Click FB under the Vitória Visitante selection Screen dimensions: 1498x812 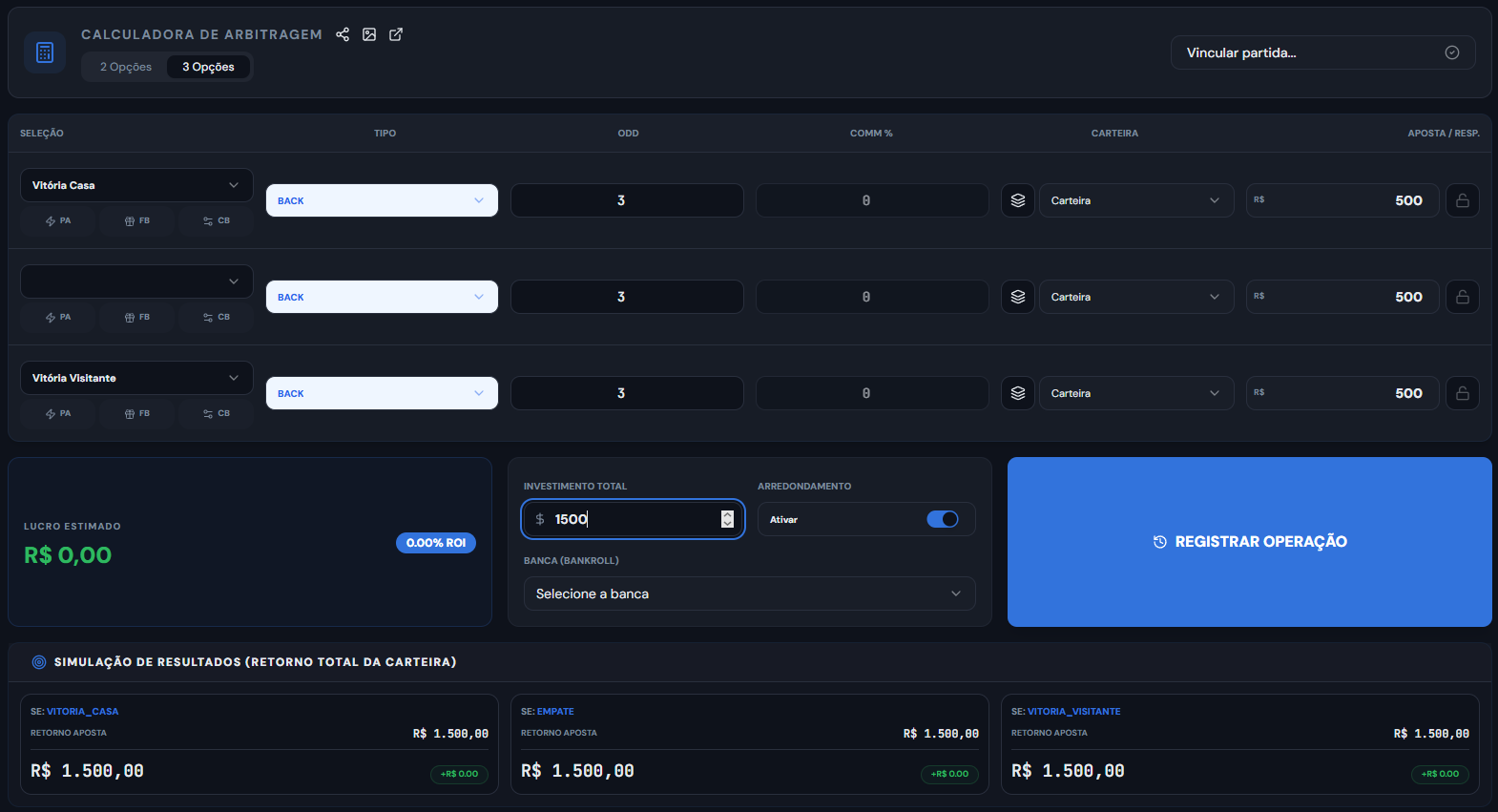click(137, 413)
